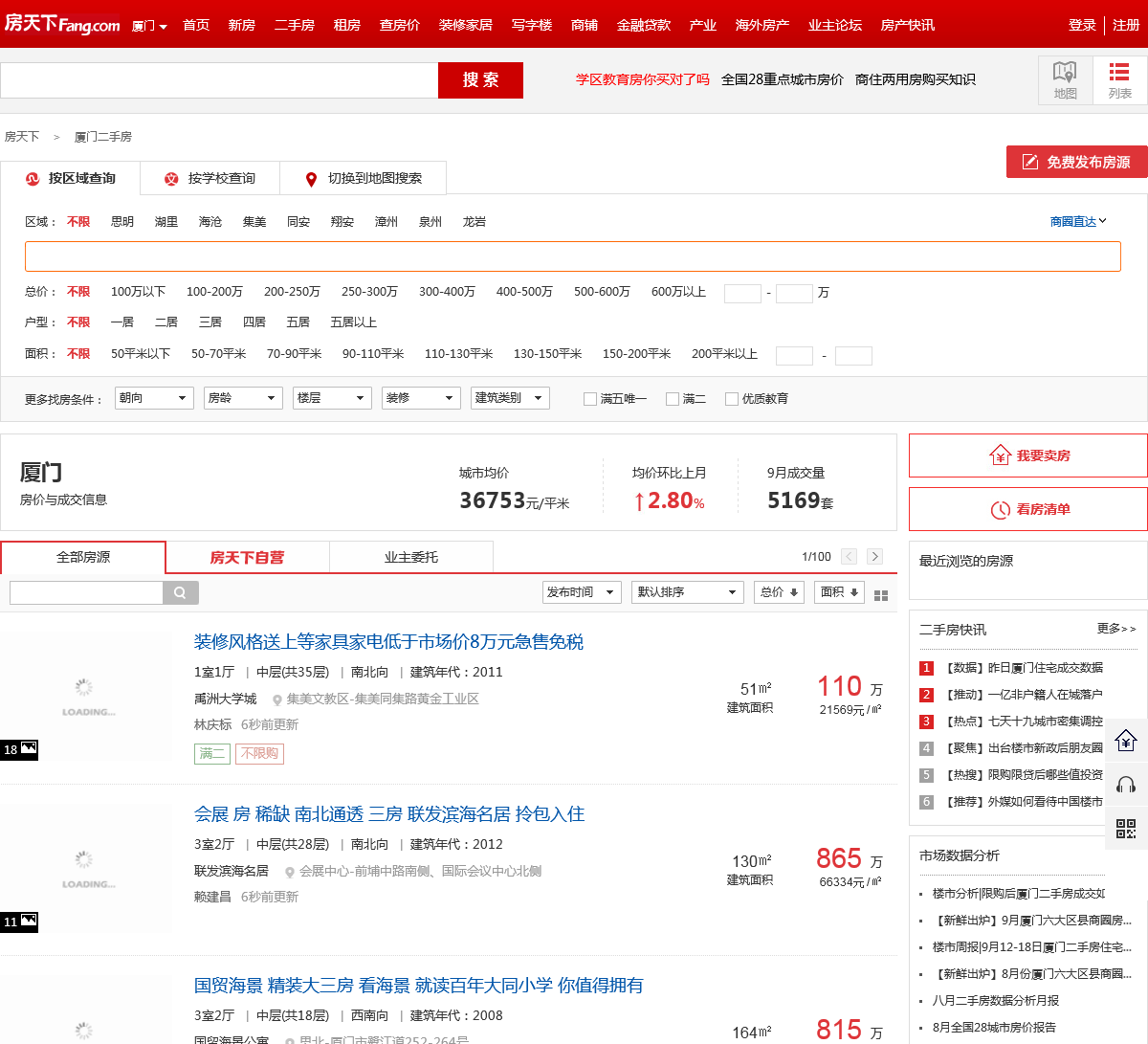This screenshot has height=1044, width=1148.
Task: Filter area 70-90平米
Action: point(294,353)
